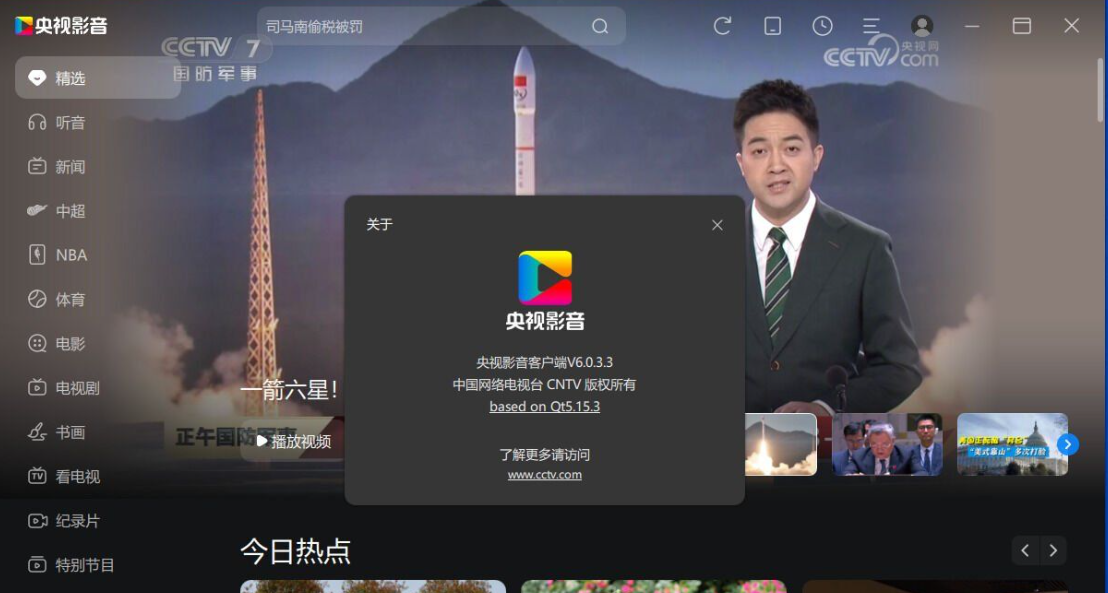Show next carousel thumbnails arrow

click(x=1068, y=444)
